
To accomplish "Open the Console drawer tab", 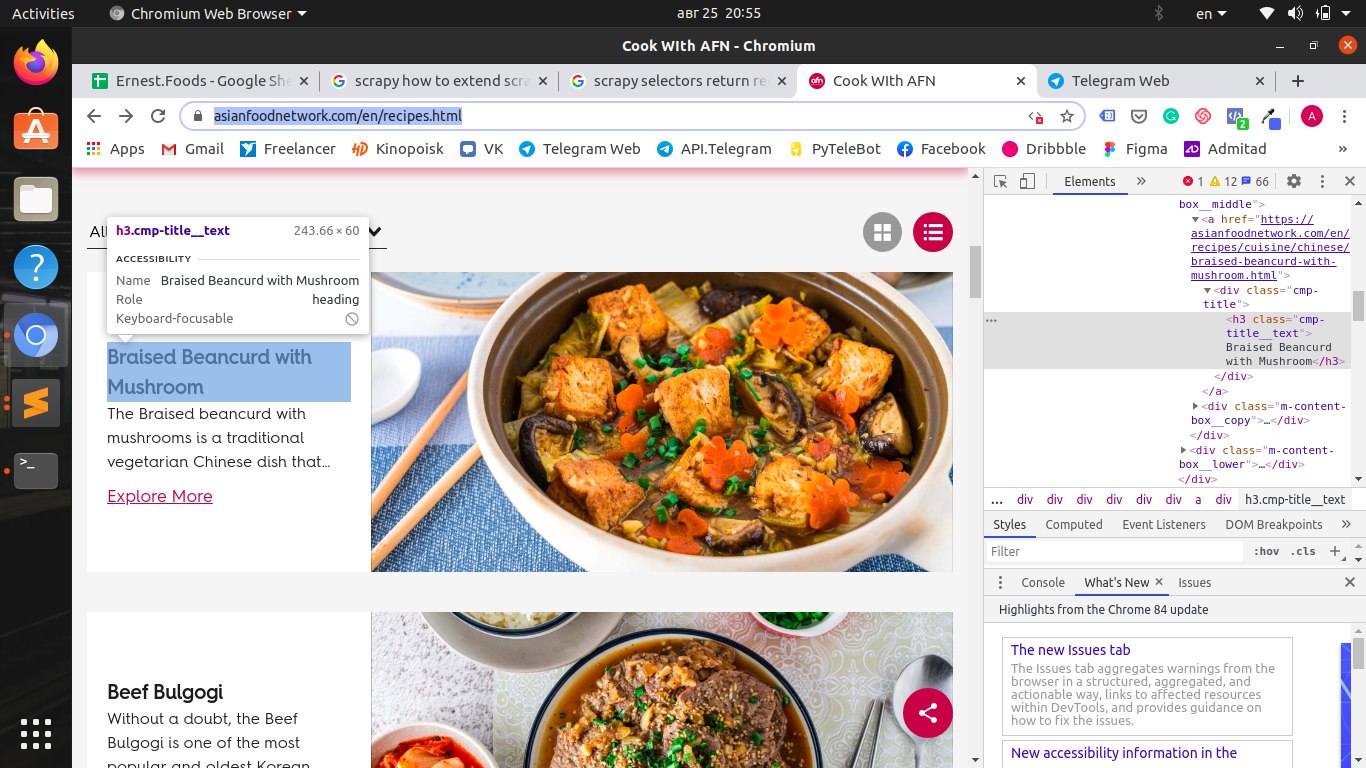I will pyautogui.click(x=1043, y=582).
